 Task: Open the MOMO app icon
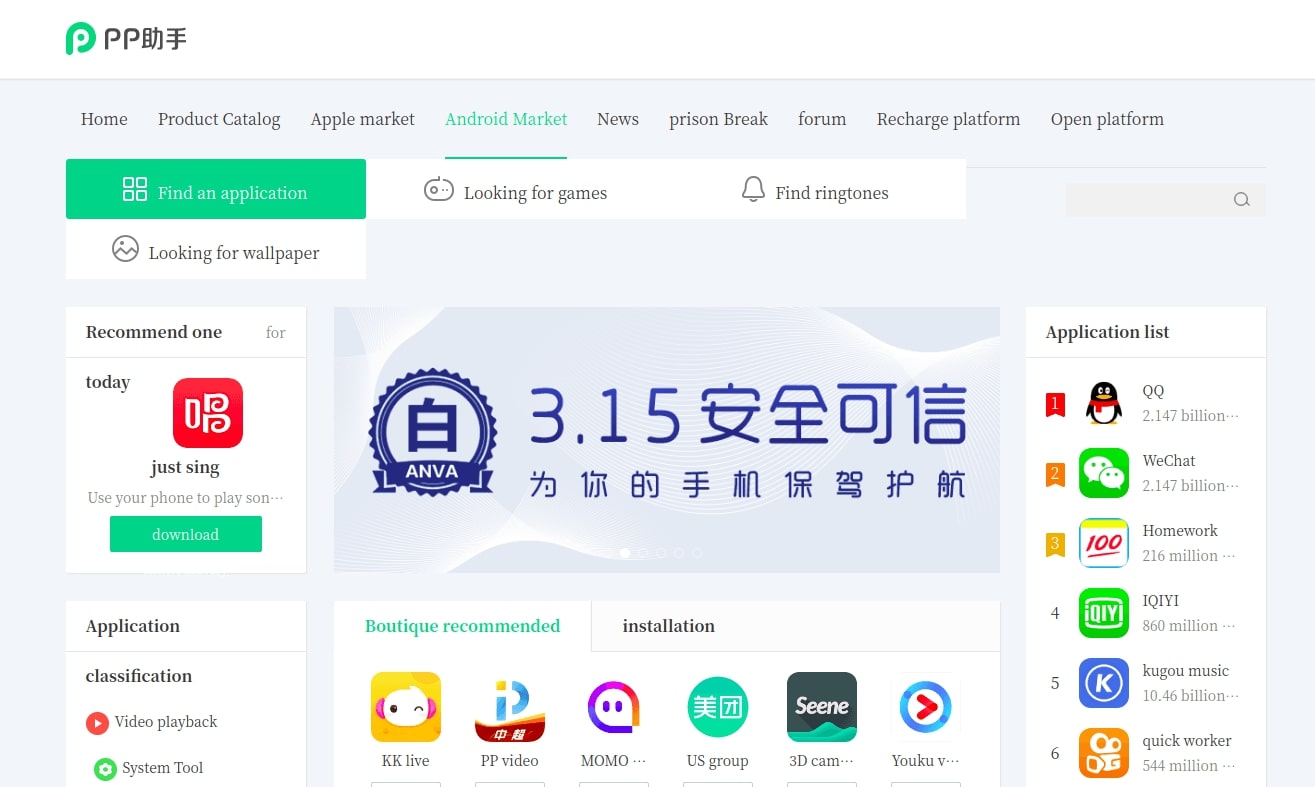click(614, 707)
